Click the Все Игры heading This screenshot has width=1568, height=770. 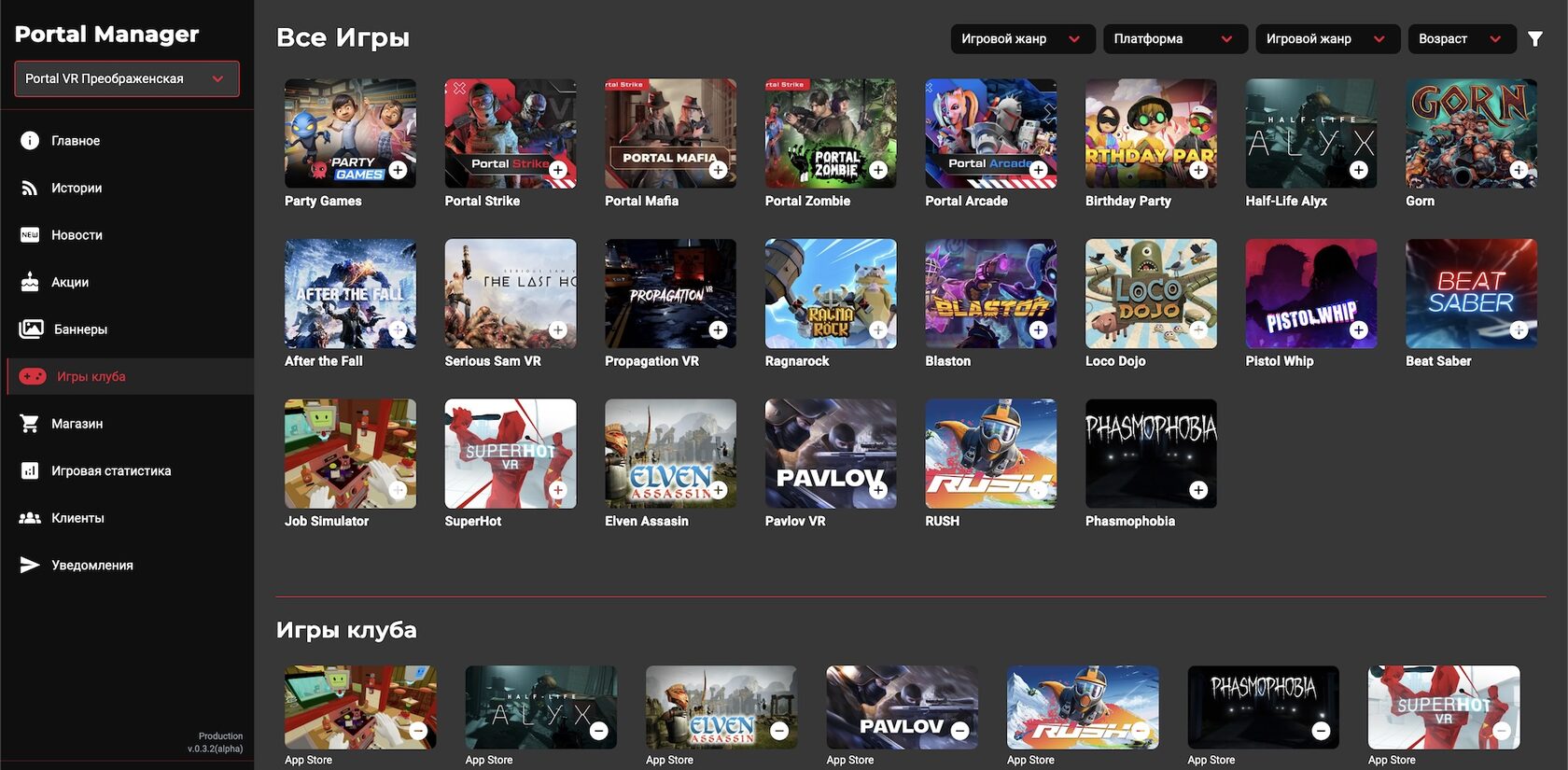pyautogui.click(x=343, y=38)
